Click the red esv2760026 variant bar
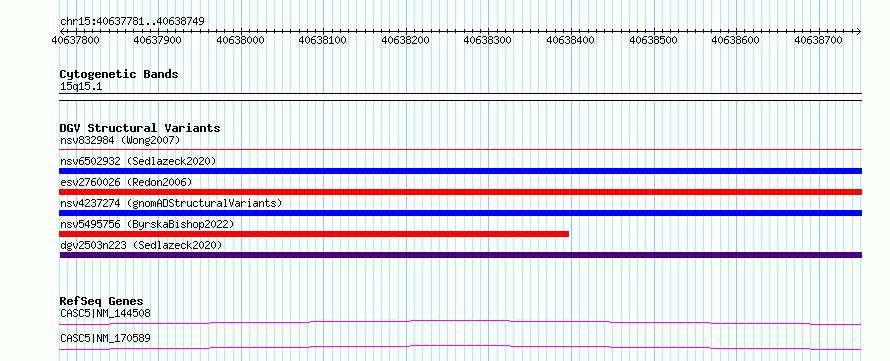This screenshot has width=890, height=361. point(460,192)
